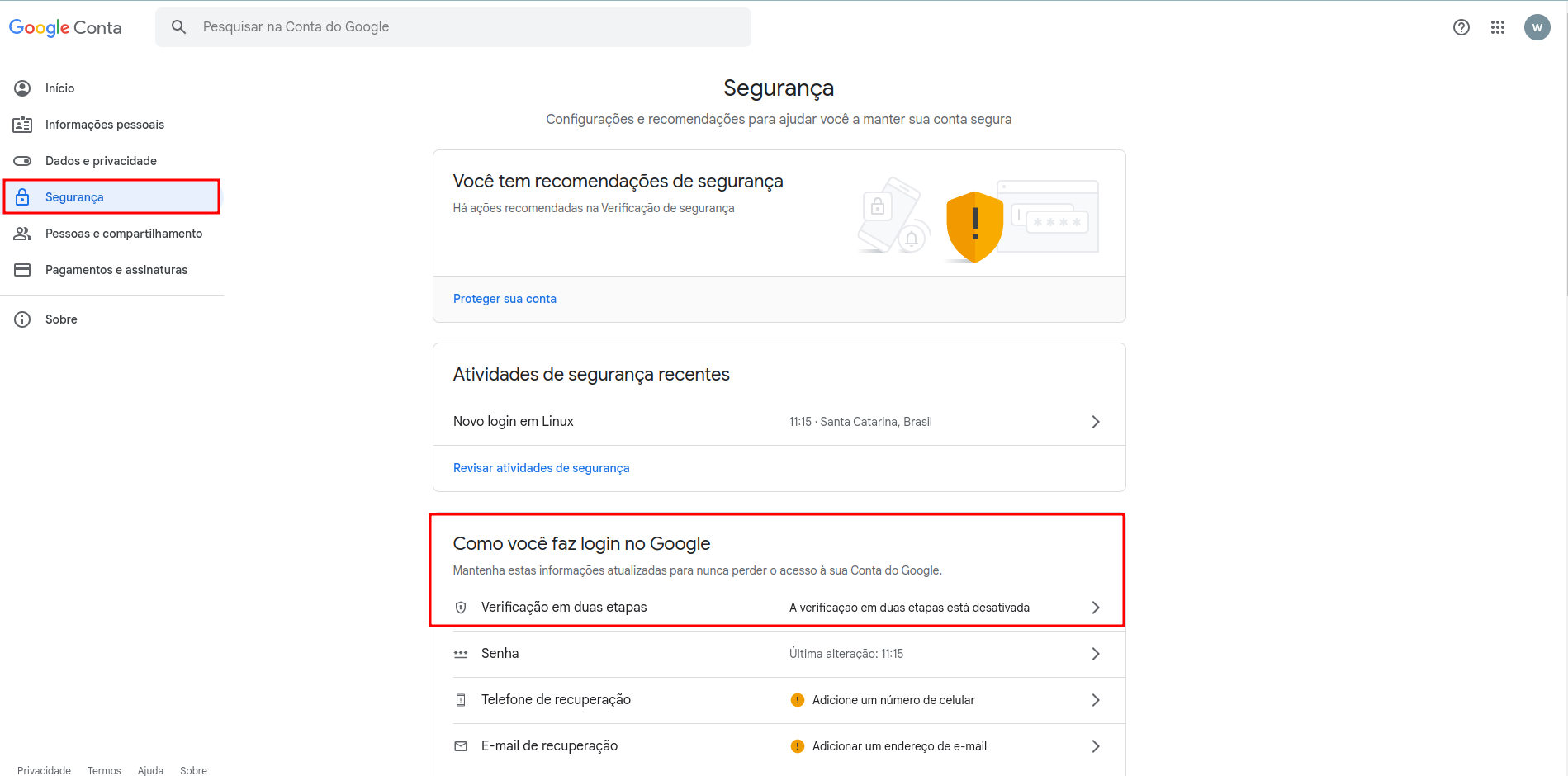Open Verificação em duas etapas chevron
Screen dimensions: 1568x776
coord(1096,608)
